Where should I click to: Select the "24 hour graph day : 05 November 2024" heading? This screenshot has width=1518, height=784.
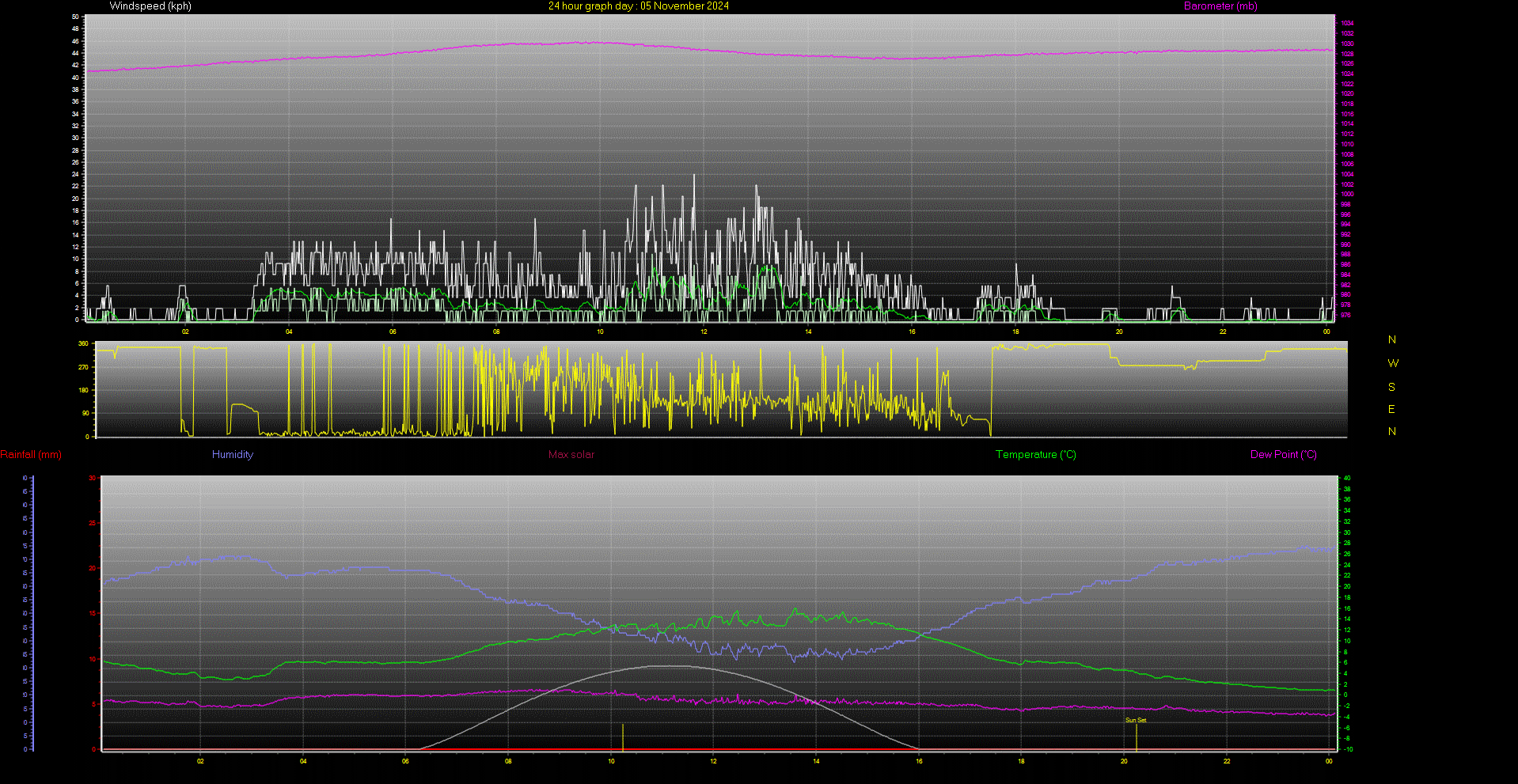click(639, 6)
